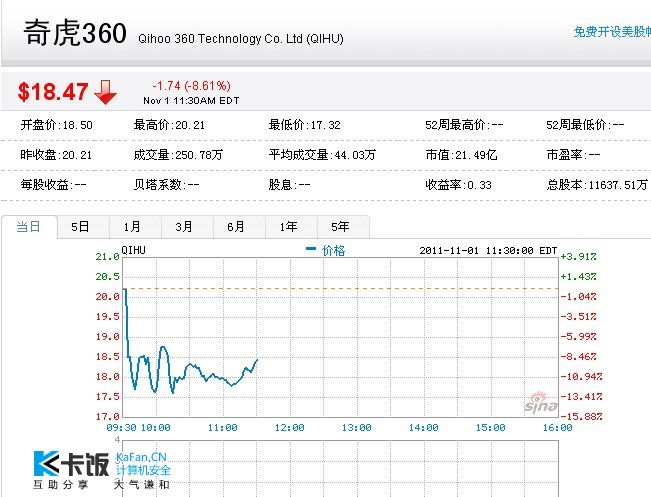Screen dimensions: 651x497
Task: Click the 股息 field
Action: tap(289, 185)
